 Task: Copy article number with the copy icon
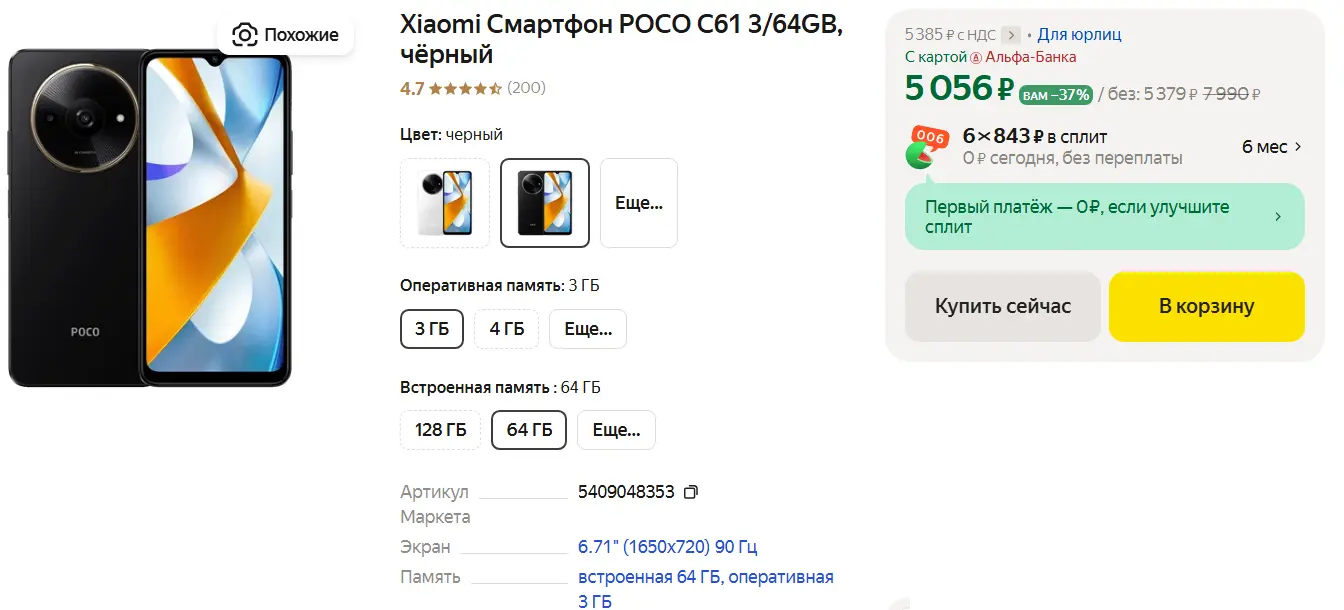[x=691, y=492]
